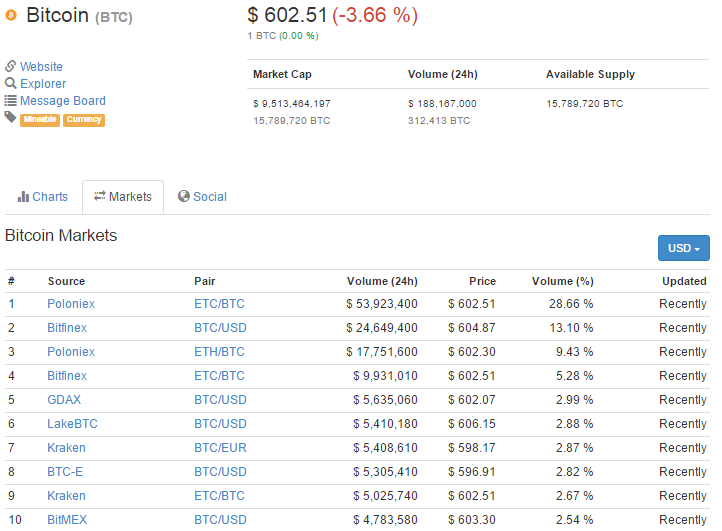This screenshot has width=722, height=531.
Task: Click the 28.66 % volume share cell
Action: (571, 304)
